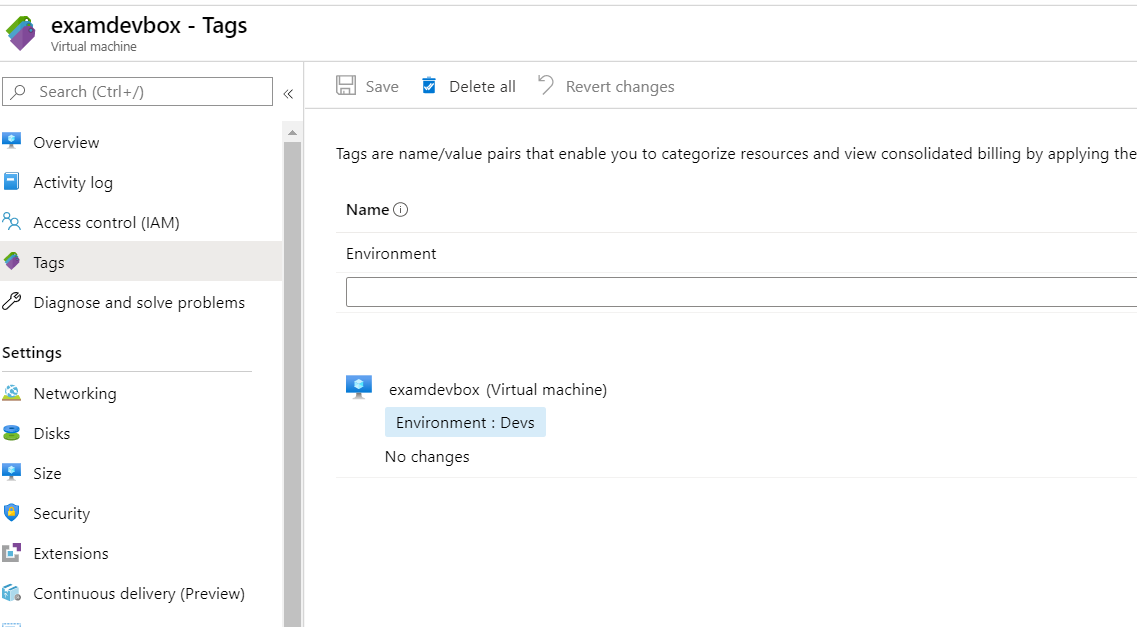
Task: Select Tags in the sidebar
Action: (141, 262)
